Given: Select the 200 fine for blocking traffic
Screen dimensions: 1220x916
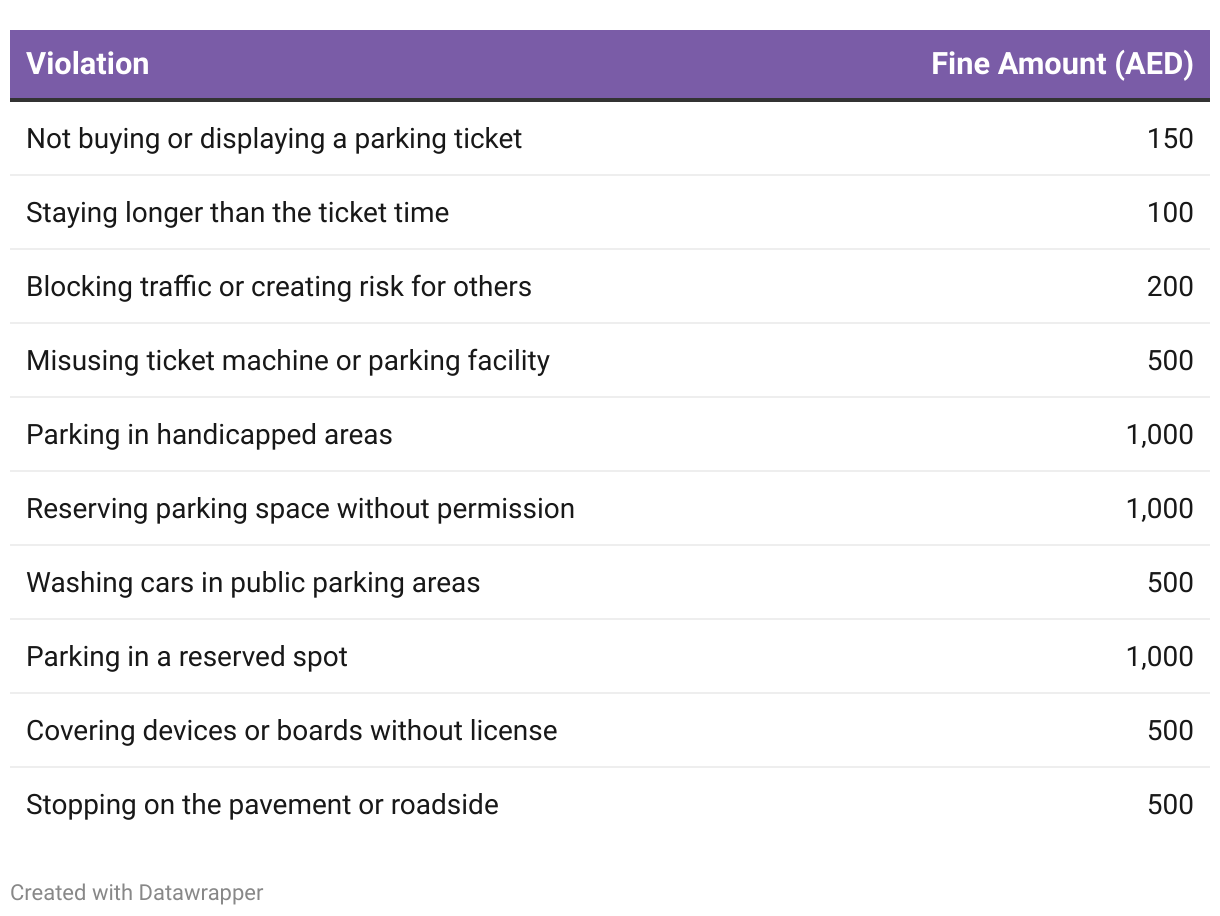Looking at the screenshot, I should click(1170, 286).
